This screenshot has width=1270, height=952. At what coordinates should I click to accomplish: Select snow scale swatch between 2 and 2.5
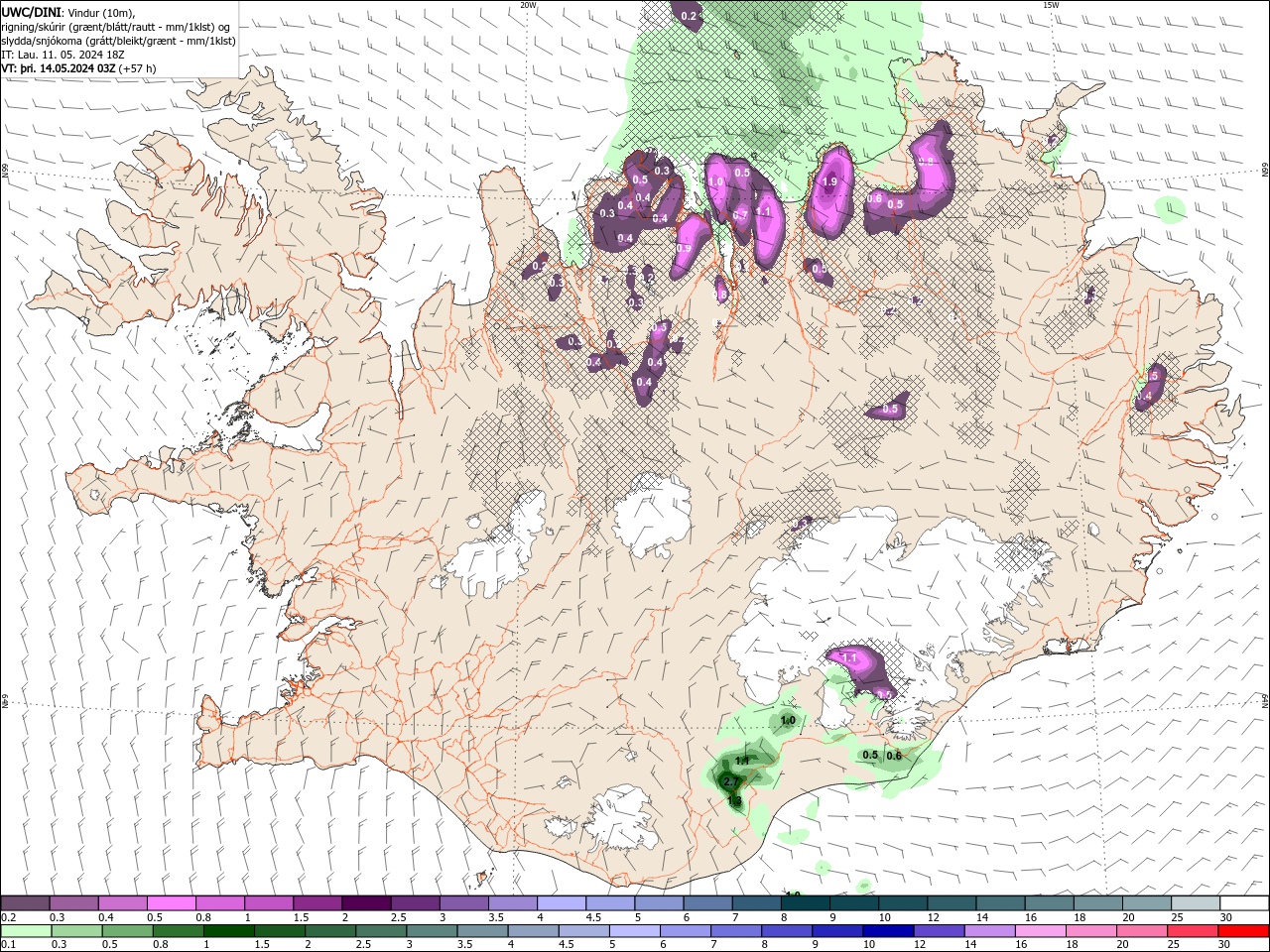click(x=366, y=903)
